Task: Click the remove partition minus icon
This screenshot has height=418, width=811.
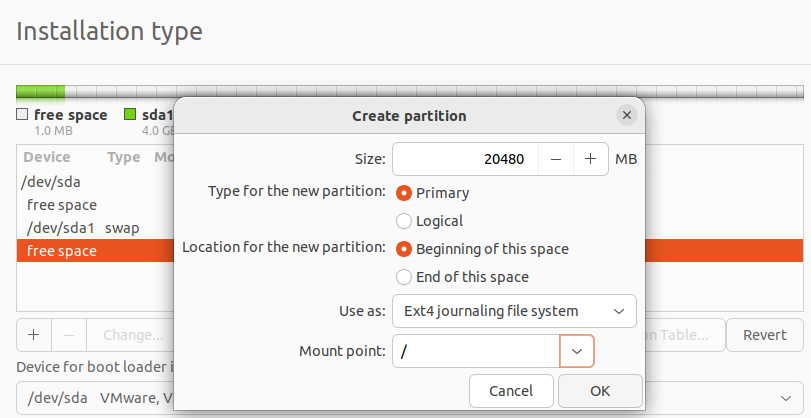Action: tap(69, 335)
